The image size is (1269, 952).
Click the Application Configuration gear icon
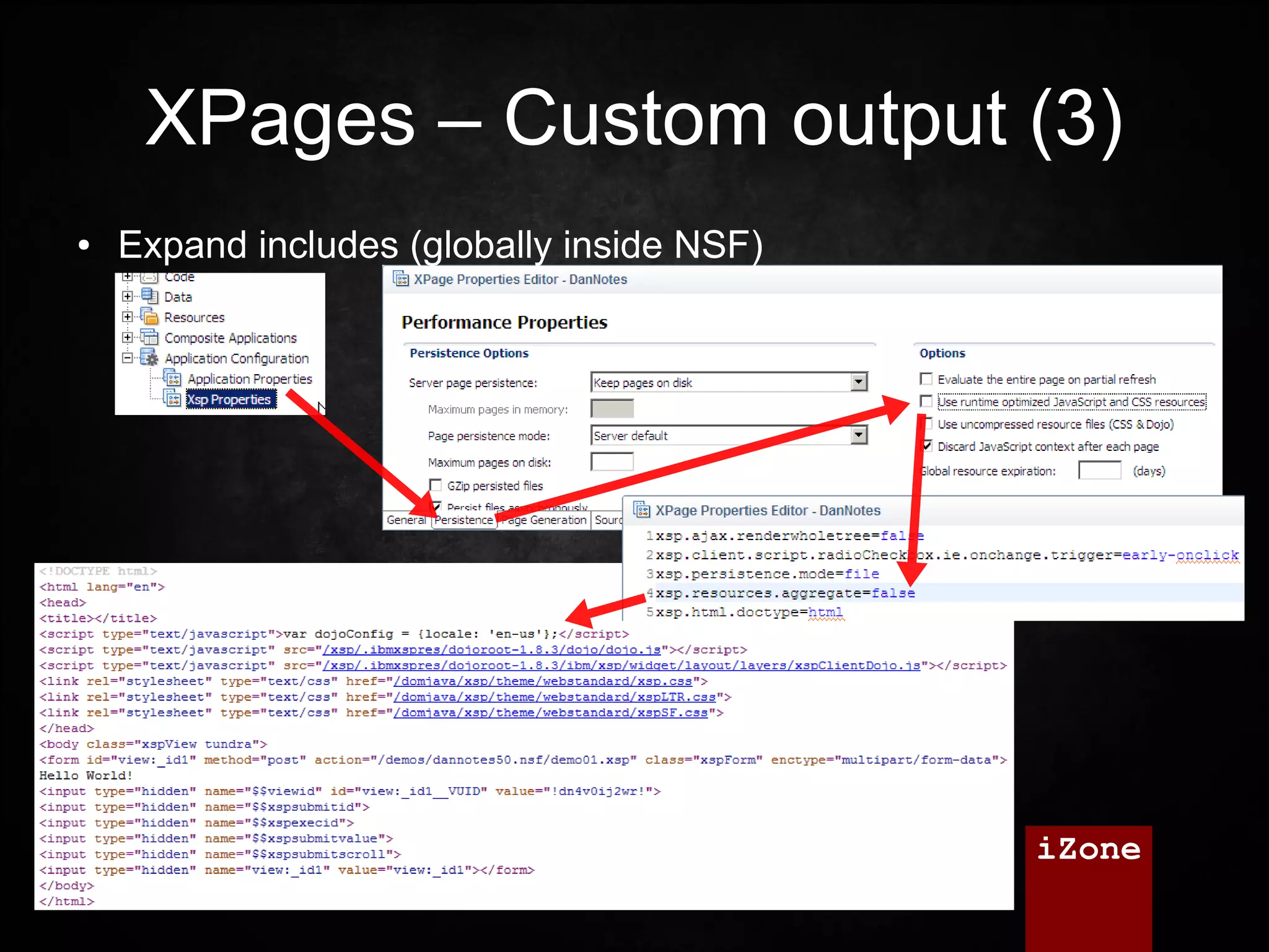pos(149,357)
